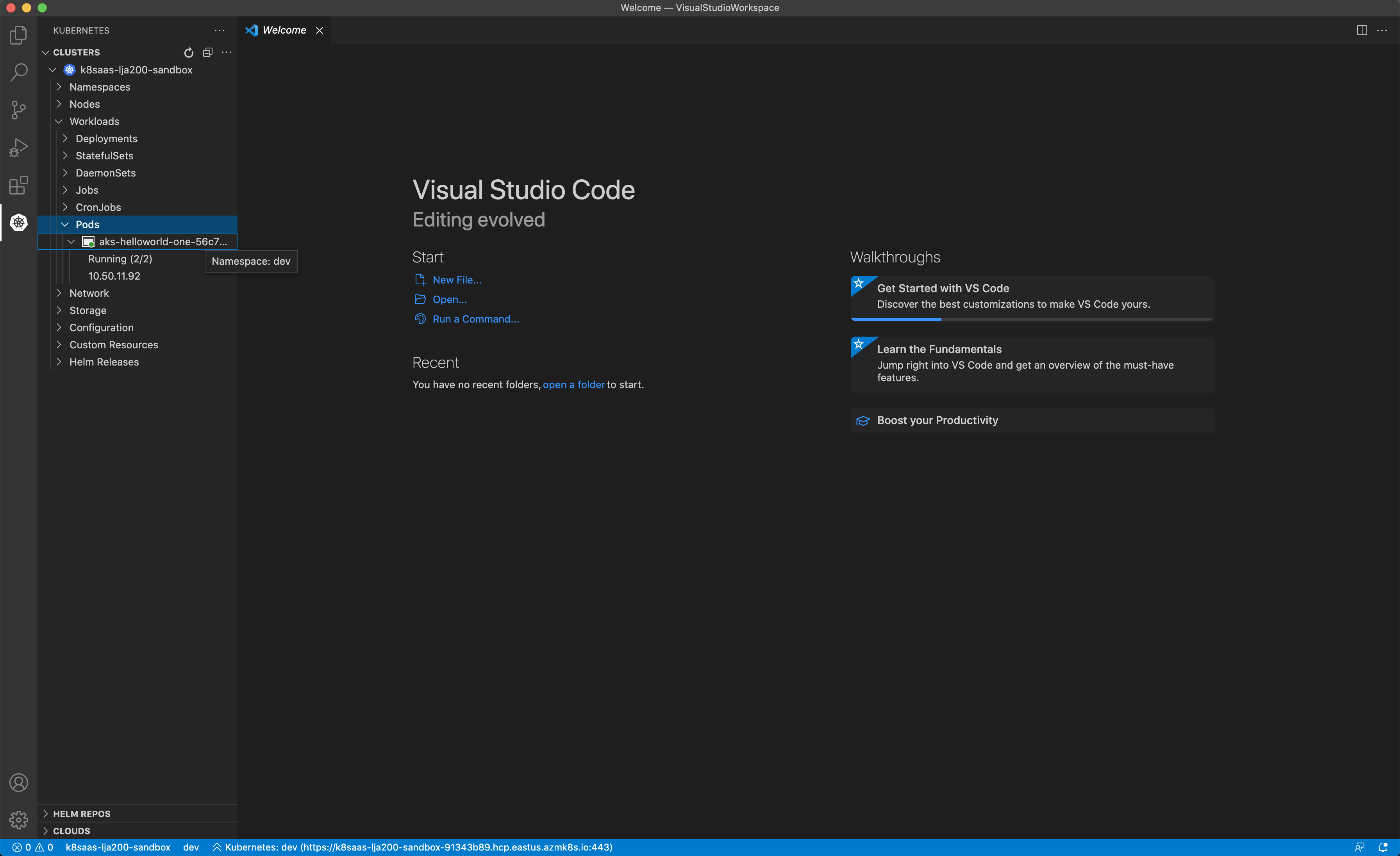The image size is (1400, 856).
Task: Open Clusters section more actions menu
Action: pyautogui.click(x=226, y=52)
